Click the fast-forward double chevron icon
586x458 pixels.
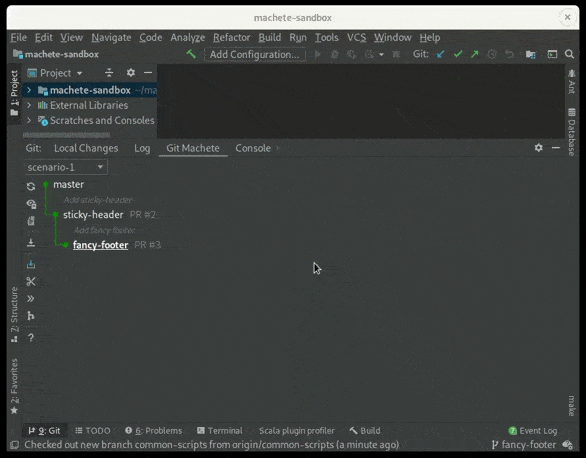(x=31, y=298)
